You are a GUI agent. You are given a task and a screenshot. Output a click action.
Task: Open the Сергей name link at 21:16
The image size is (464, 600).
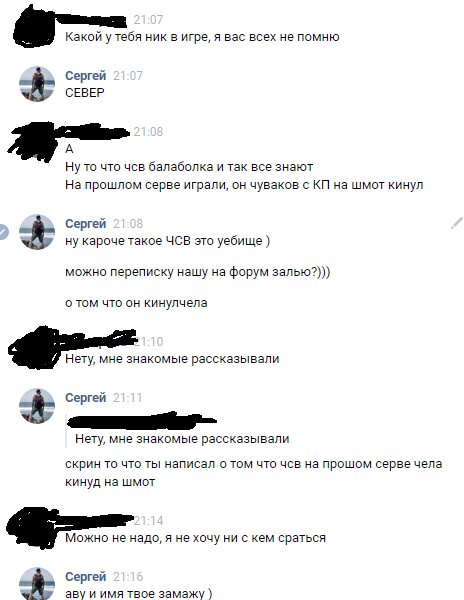pos(85,576)
